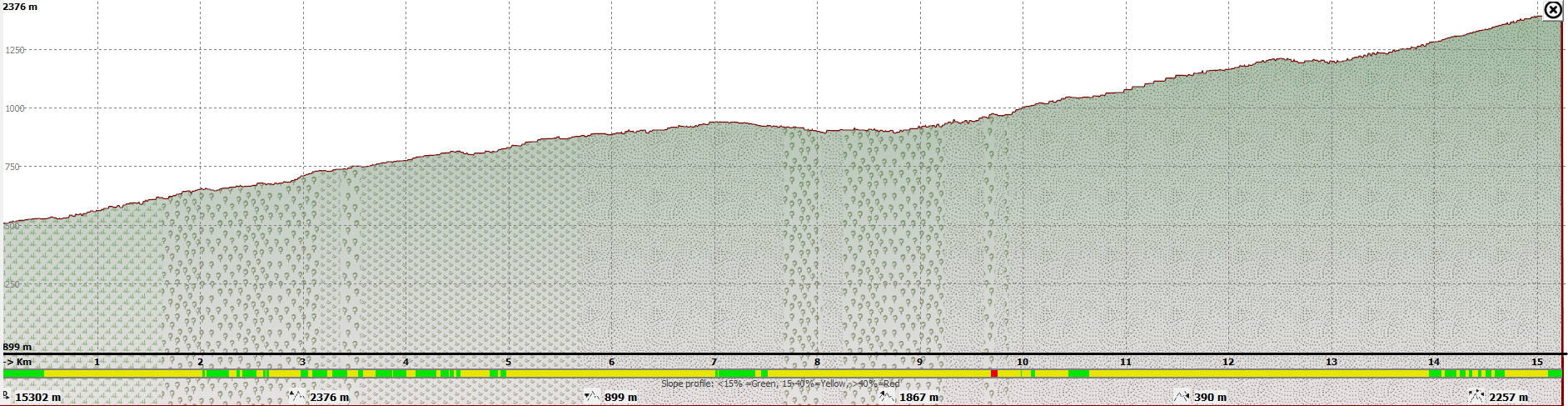Click kilometer marker 14 on the distance axis
This screenshot has height=406, width=1568.
(x=1434, y=362)
